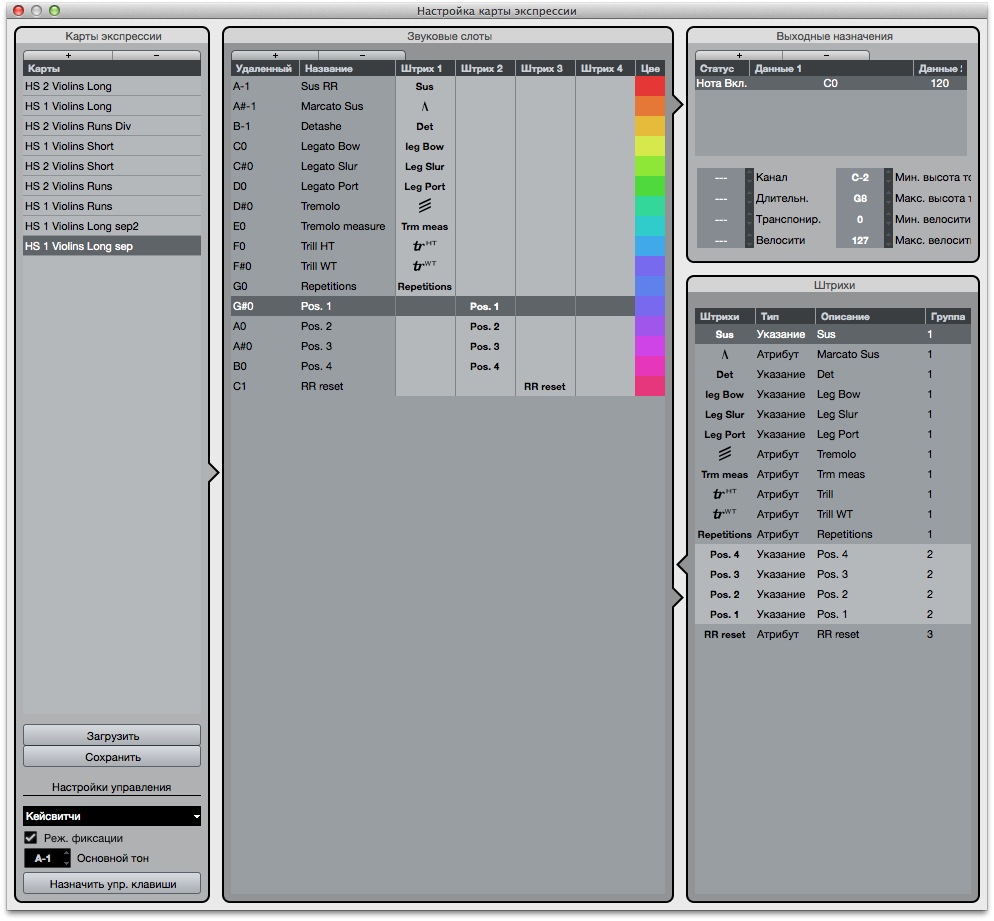
Task: Select Tremolo measure sound slot
Action: pos(433,226)
